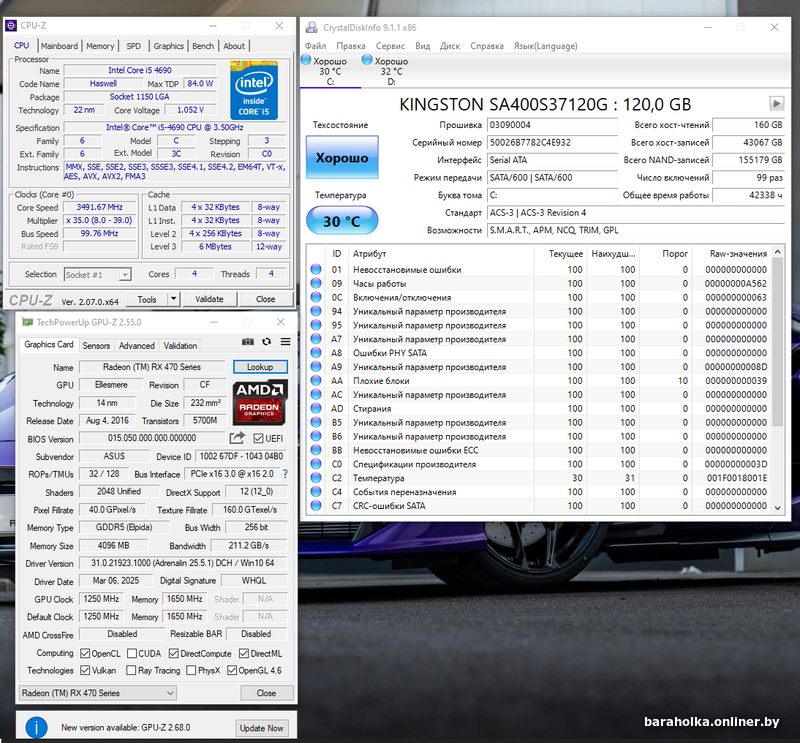Image resolution: width=800 pixels, height=743 pixels.
Task: Click the GPU-Z screenshot camera icon
Action: (248, 342)
